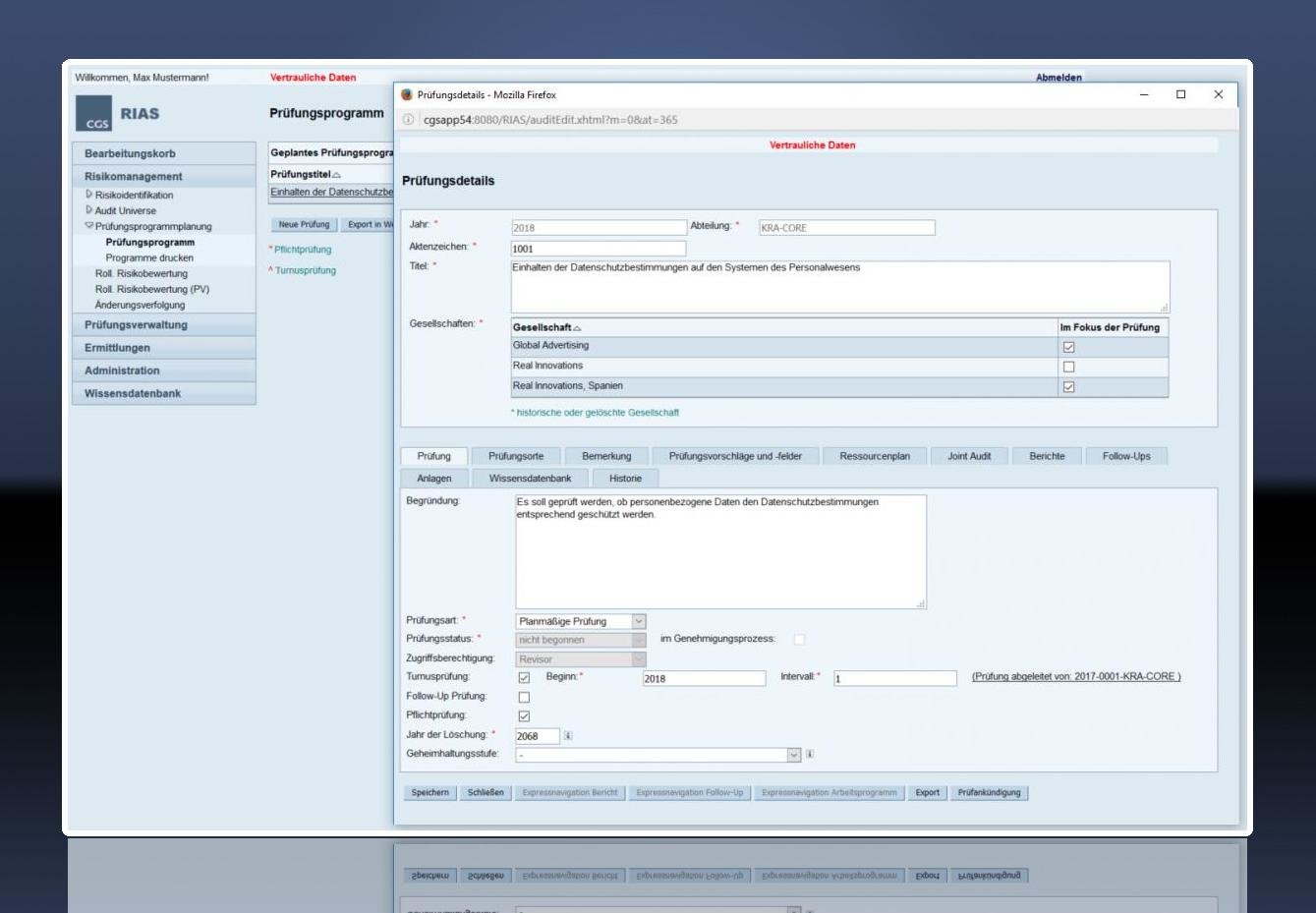The image size is (1316, 913).
Task: Click the info icon beside Geheimhaltungsstufe dropdown
Action: [x=810, y=754]
